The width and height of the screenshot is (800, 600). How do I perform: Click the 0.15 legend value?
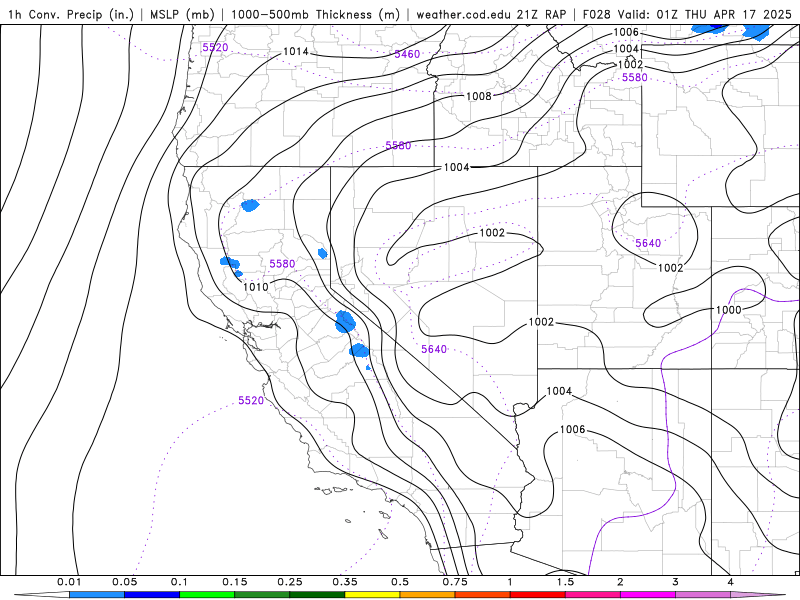coord(235,582)
